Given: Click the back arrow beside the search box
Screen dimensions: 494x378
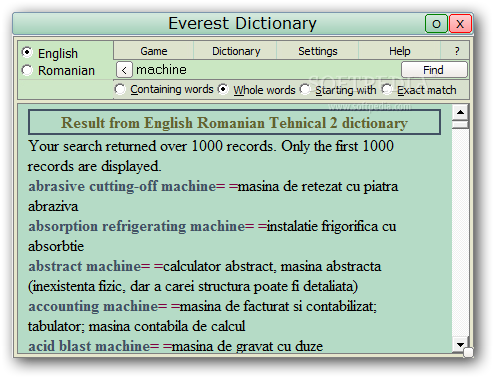Looking at the screenshot, I should (124, 70).
